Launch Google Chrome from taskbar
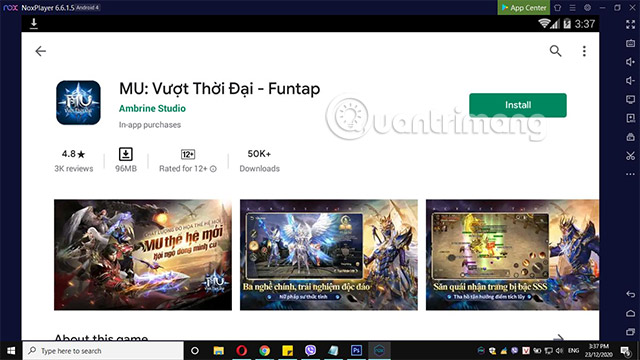 coord(264,351)
